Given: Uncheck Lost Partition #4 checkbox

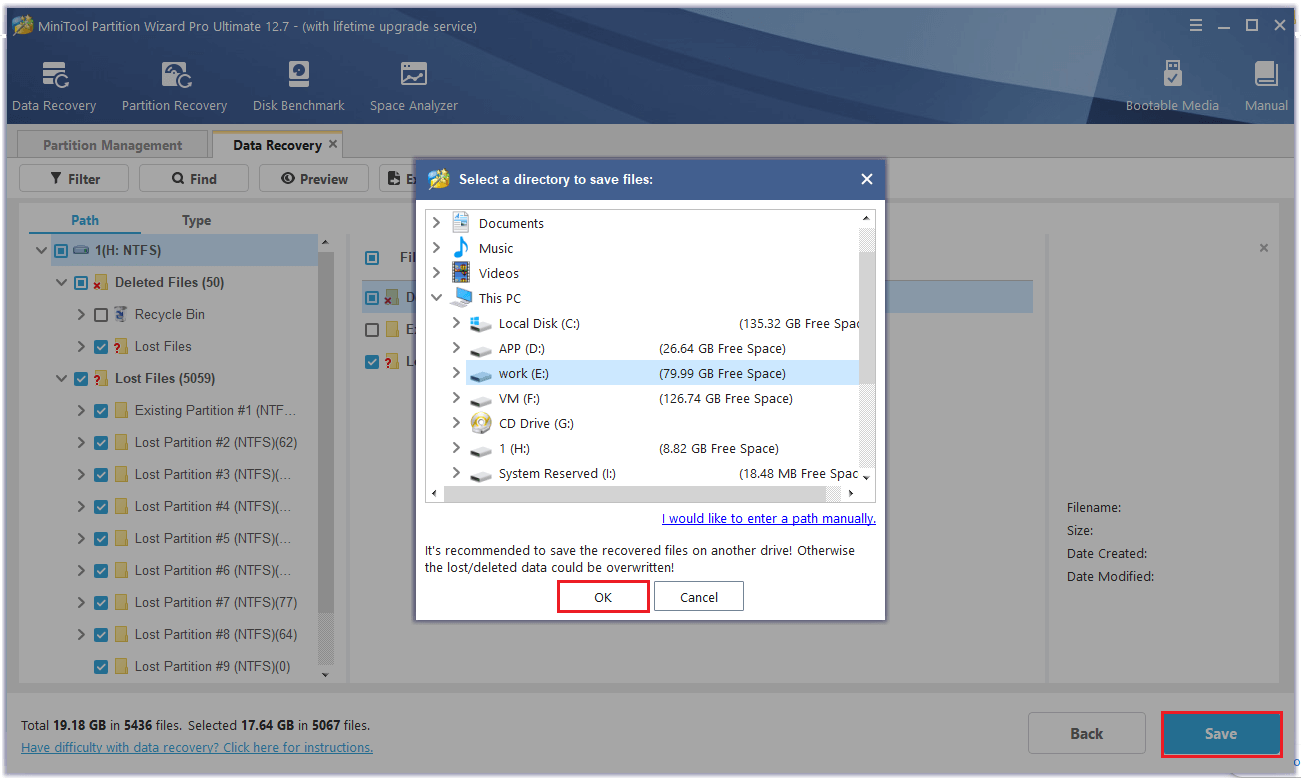Looking at the screenshot, I should pos(100,506).
